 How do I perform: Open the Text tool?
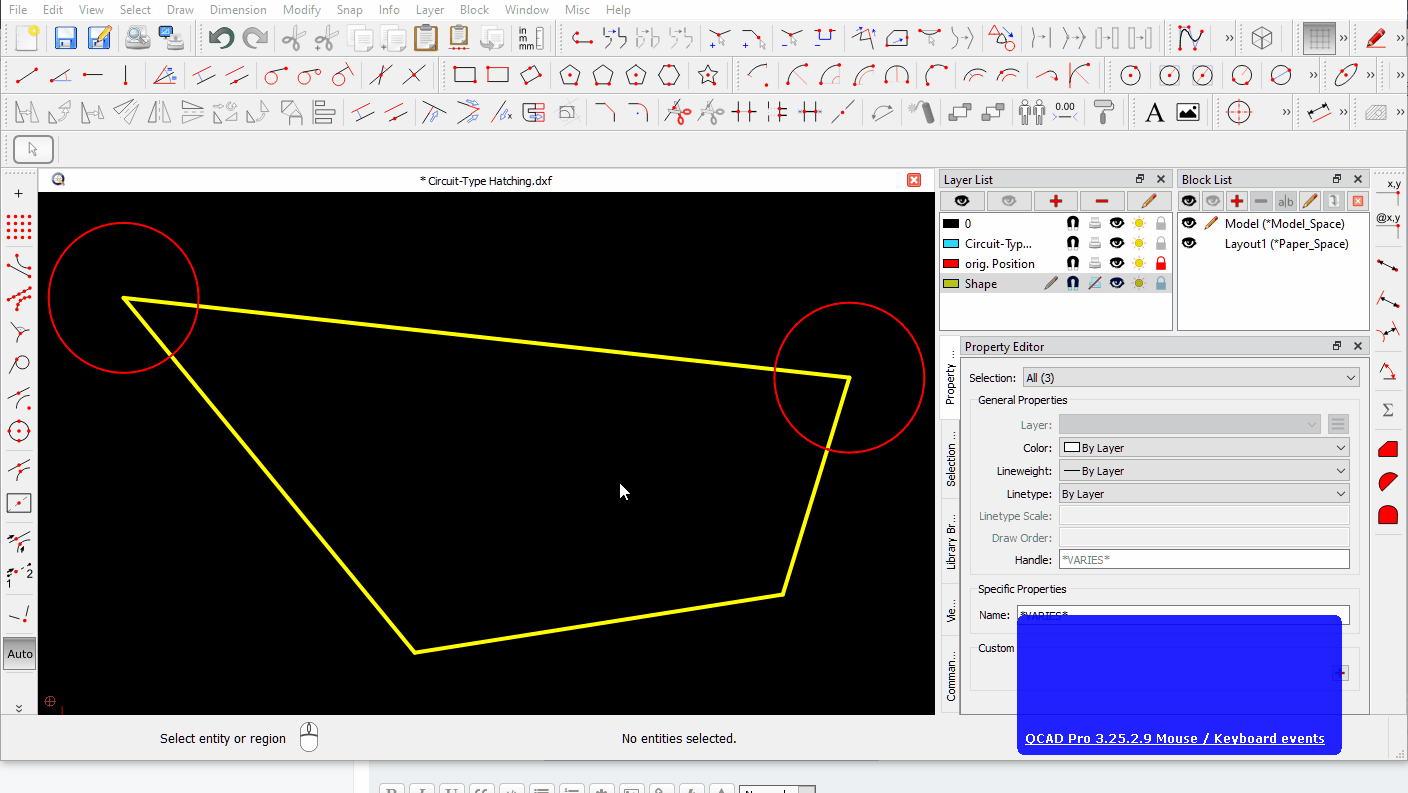[1154, 112]
